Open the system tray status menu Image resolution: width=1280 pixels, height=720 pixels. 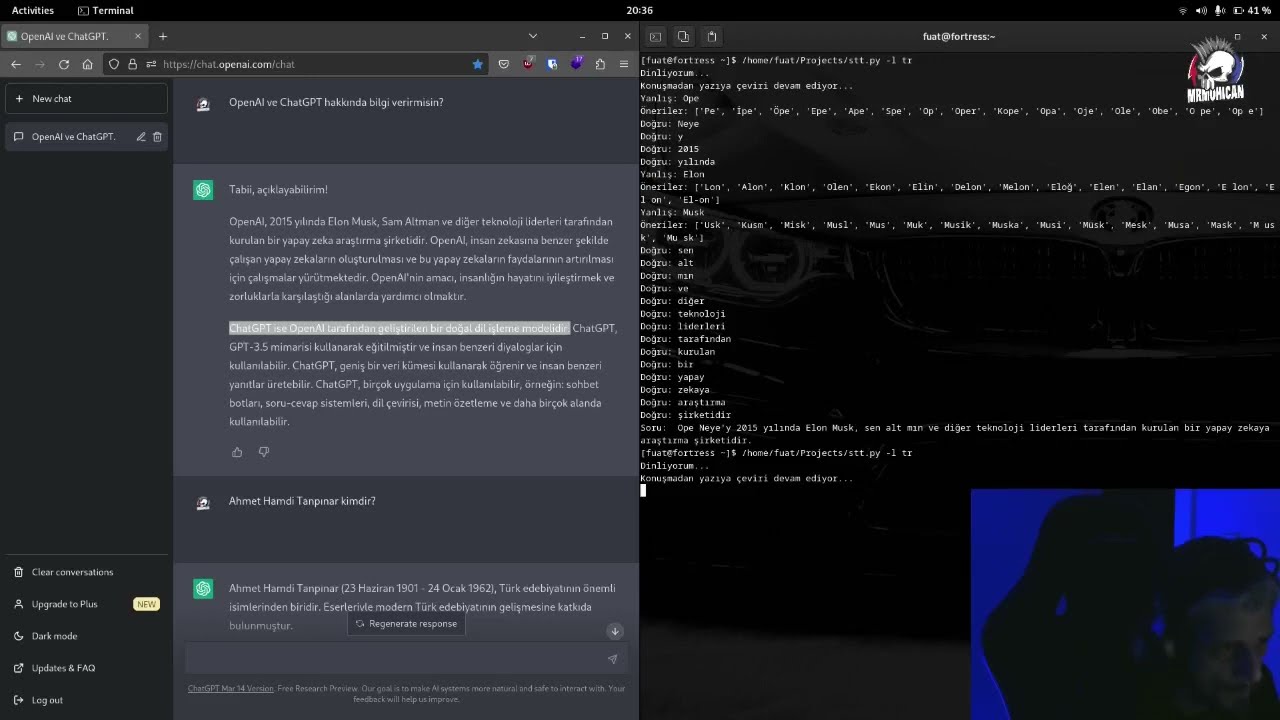[1225, 10]
